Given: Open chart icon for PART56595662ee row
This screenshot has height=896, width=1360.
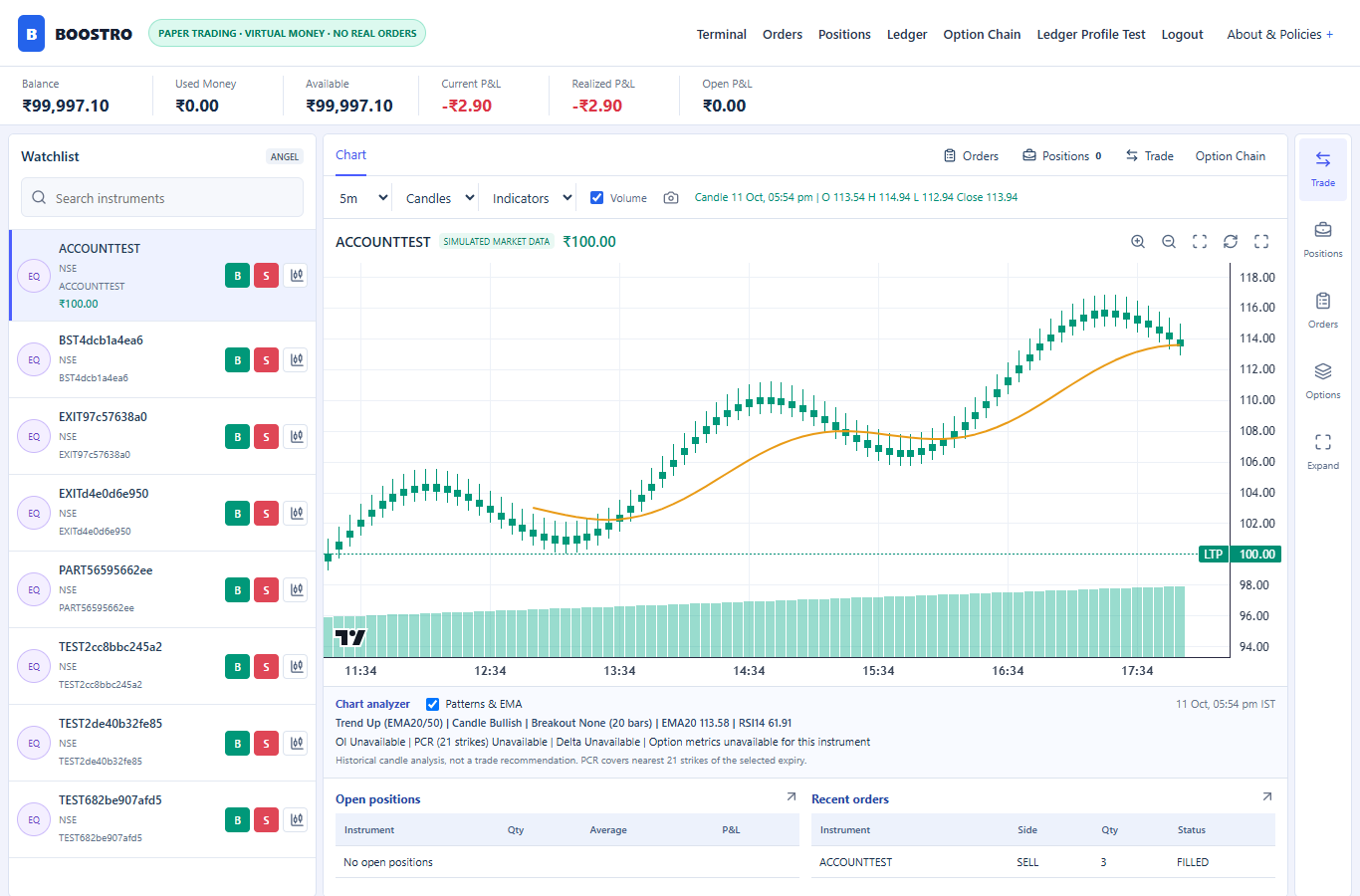Looking at the screenshot, I should click(296, 589).
